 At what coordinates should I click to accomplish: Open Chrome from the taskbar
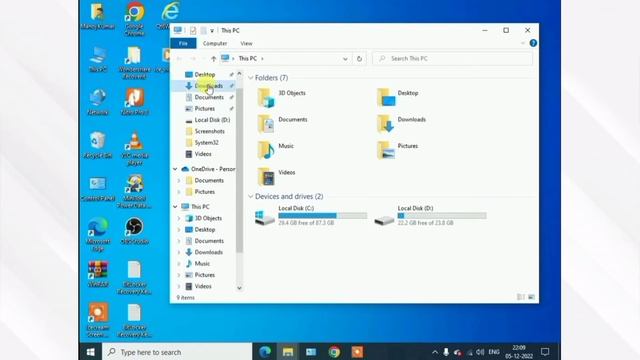[x=334, y=351]
